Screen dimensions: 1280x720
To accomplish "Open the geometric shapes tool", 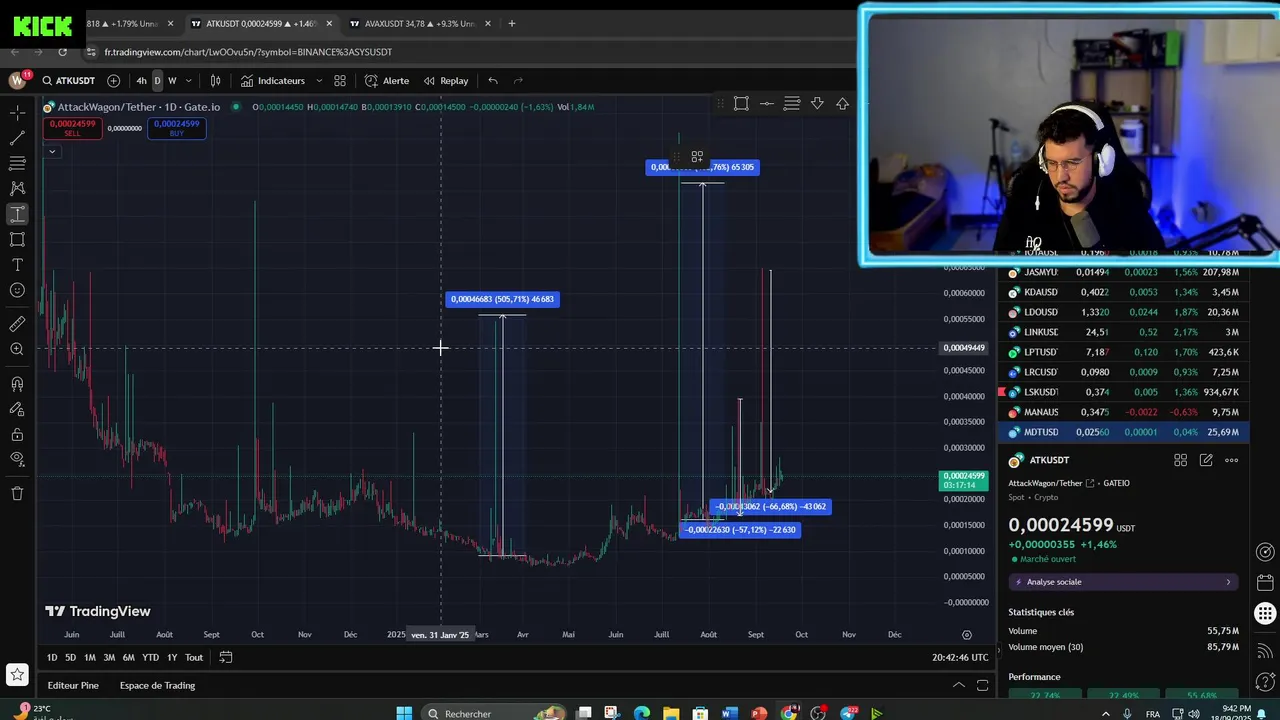I will [17, 239].
